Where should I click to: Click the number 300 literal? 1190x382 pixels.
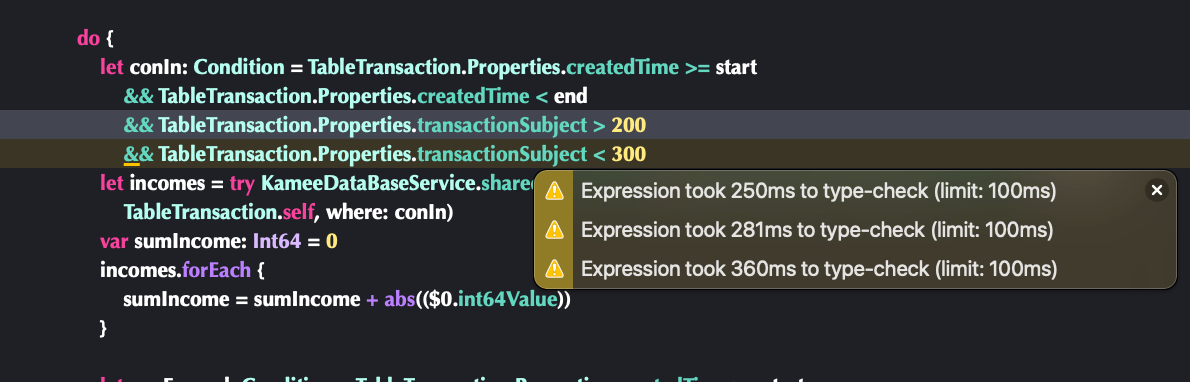(x=628, y=155)
